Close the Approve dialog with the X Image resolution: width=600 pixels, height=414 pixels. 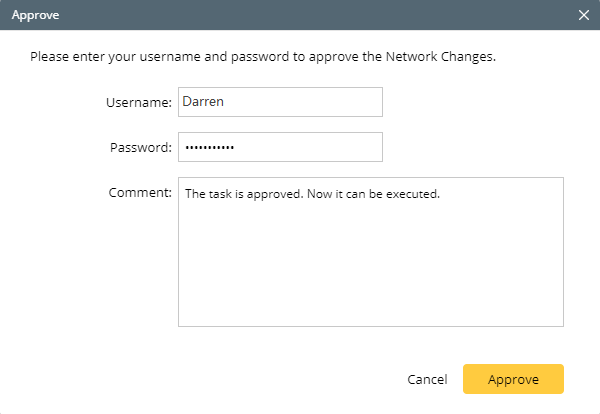click(x=584, y=15)
